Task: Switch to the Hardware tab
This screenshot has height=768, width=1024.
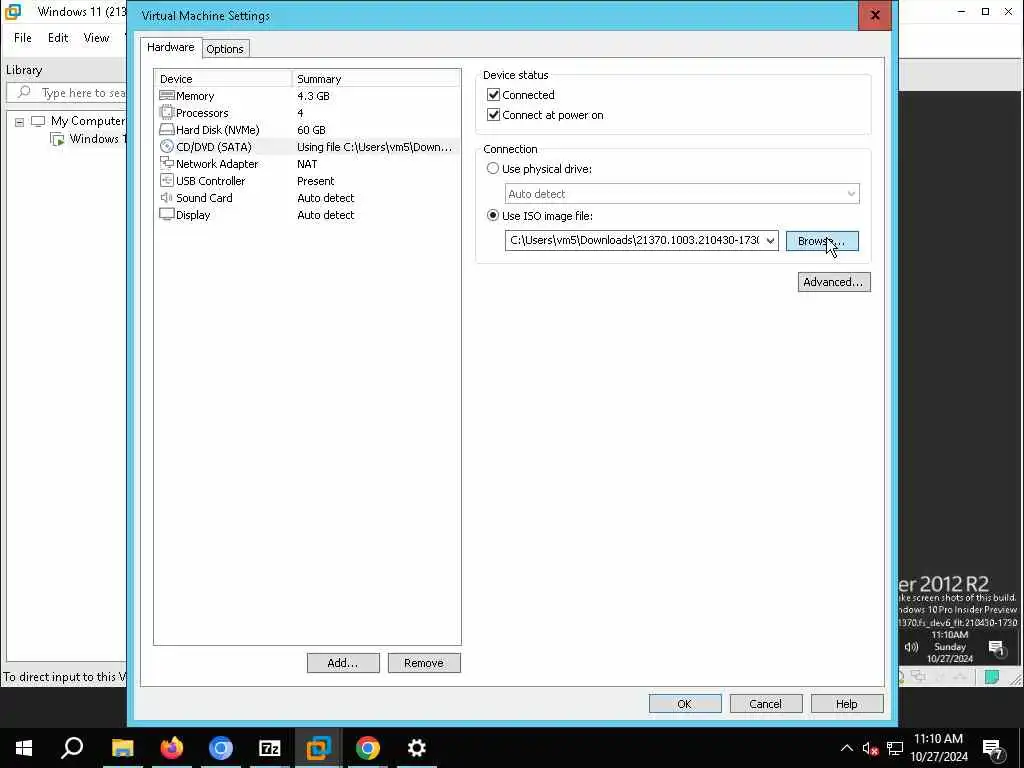Action: [x=170, y=47]
